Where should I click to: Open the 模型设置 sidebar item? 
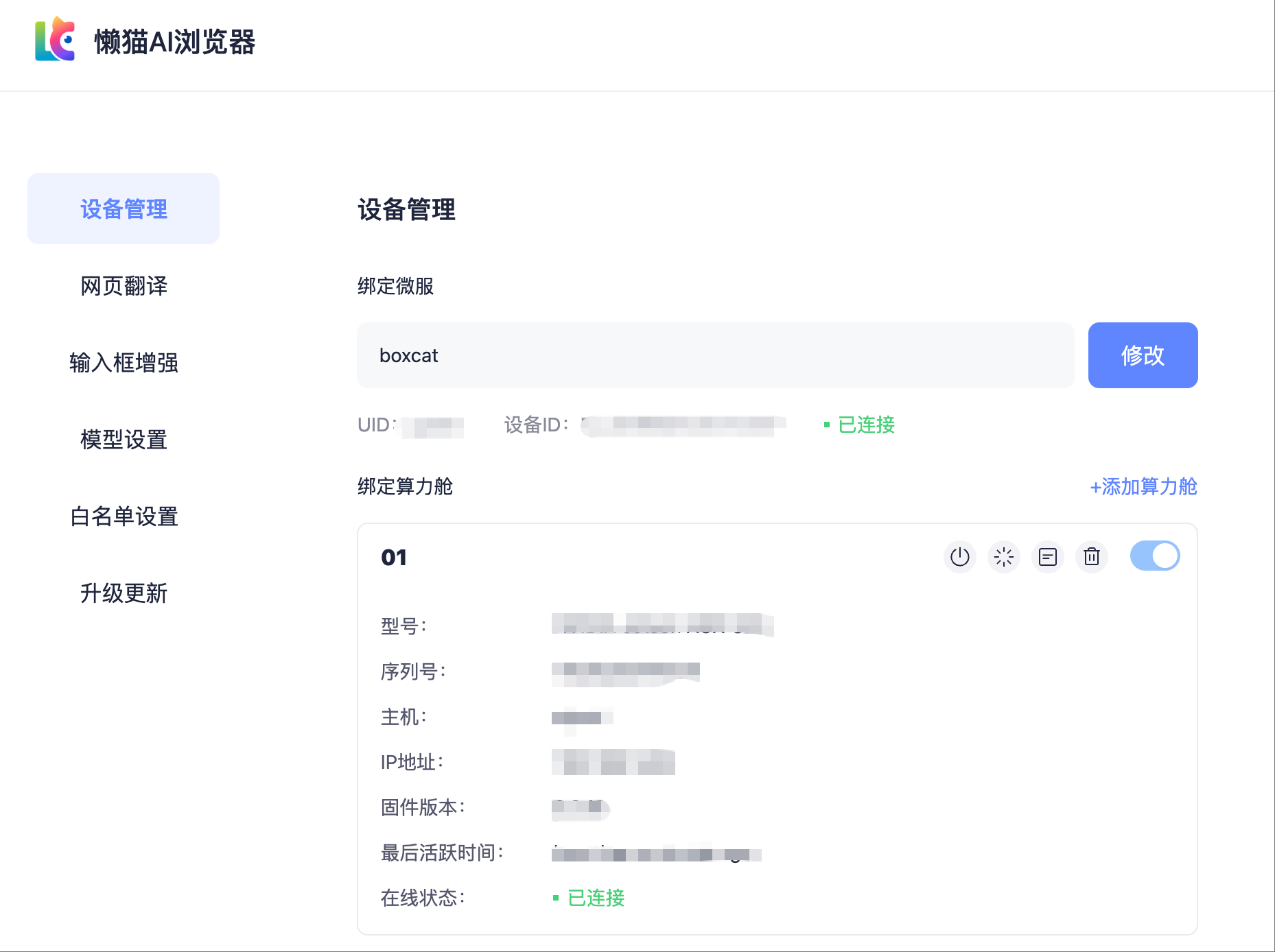pos(124,439)
